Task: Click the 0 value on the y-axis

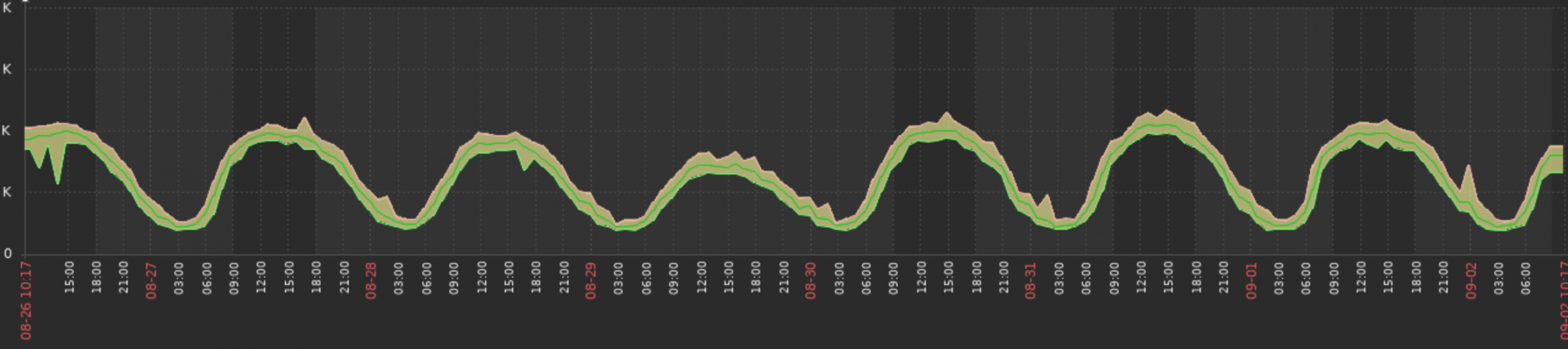Action: (x=7, y=254)
